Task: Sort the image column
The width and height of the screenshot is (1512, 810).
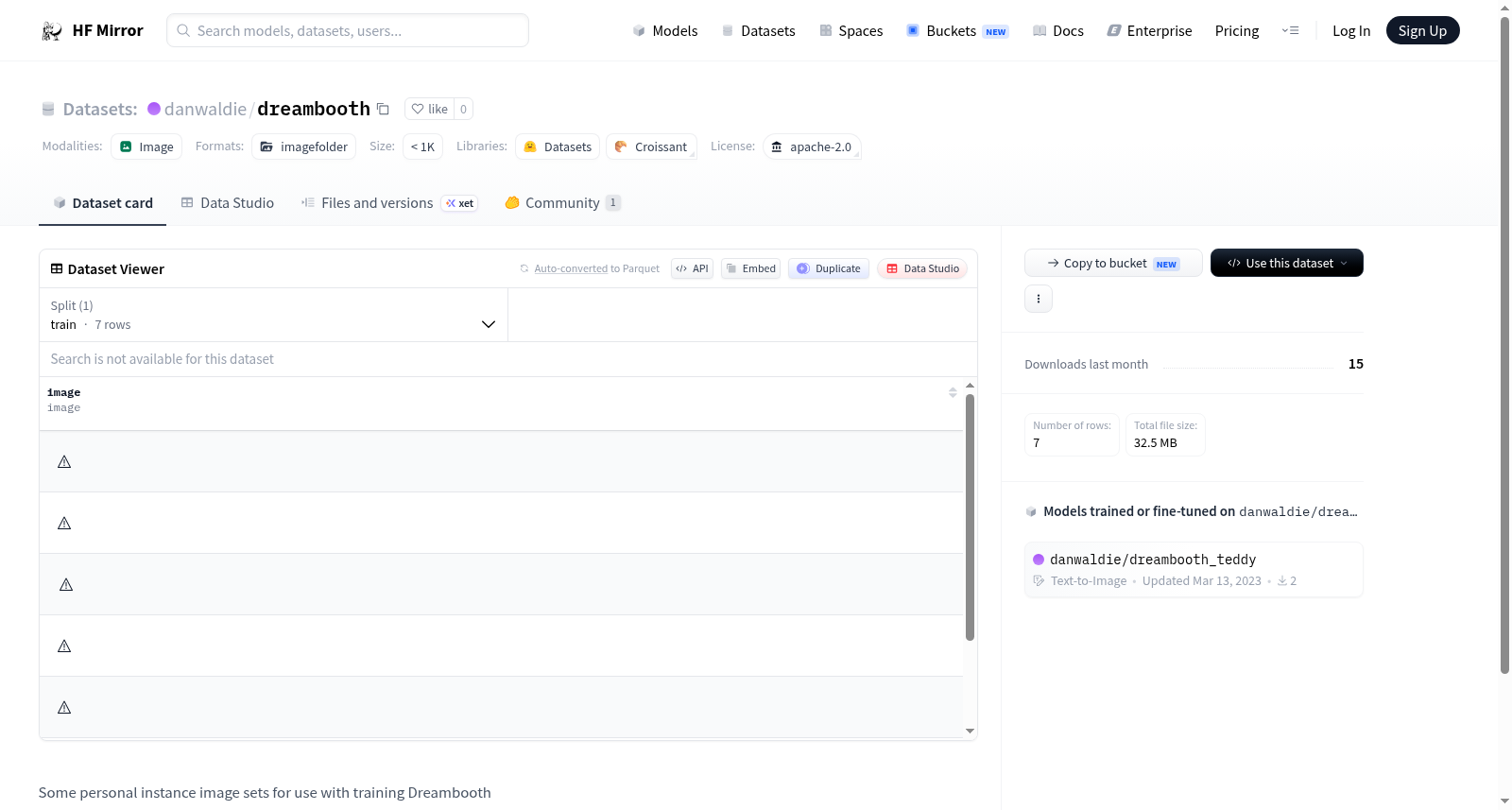Action: pos(953,392)
